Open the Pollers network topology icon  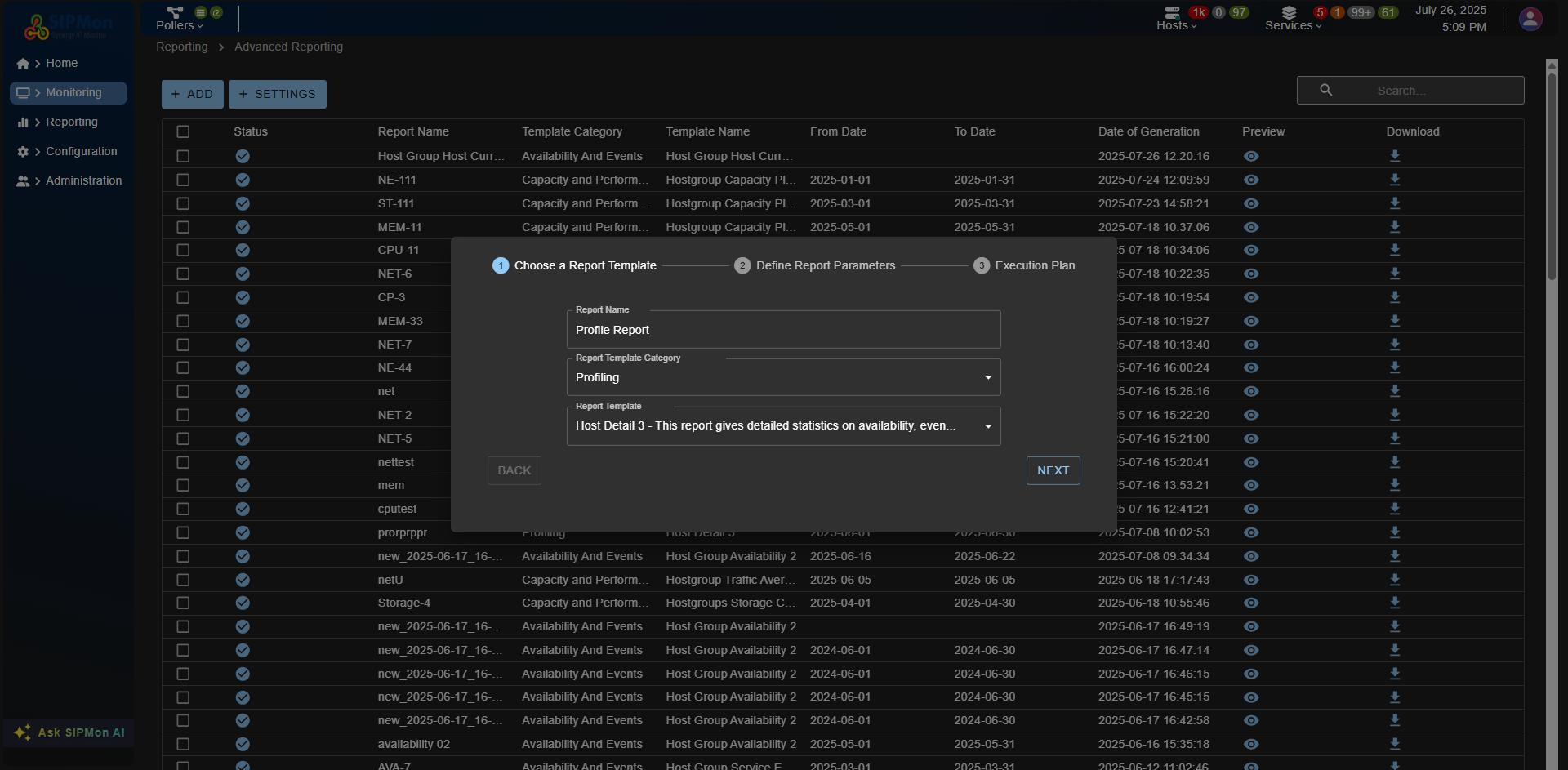pyautogui.click(x=174, y=11)
